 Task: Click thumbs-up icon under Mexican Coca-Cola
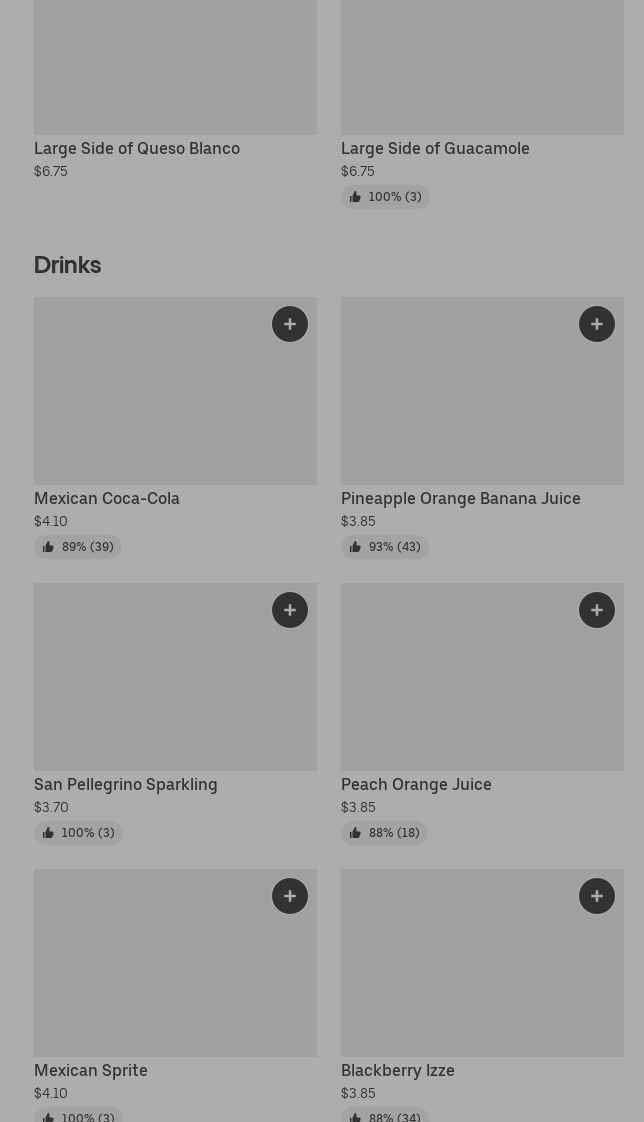click(x=48, y=548)
